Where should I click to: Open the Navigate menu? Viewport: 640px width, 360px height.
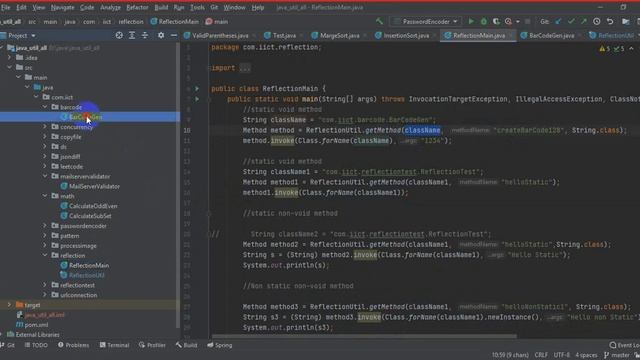(62, 7)
